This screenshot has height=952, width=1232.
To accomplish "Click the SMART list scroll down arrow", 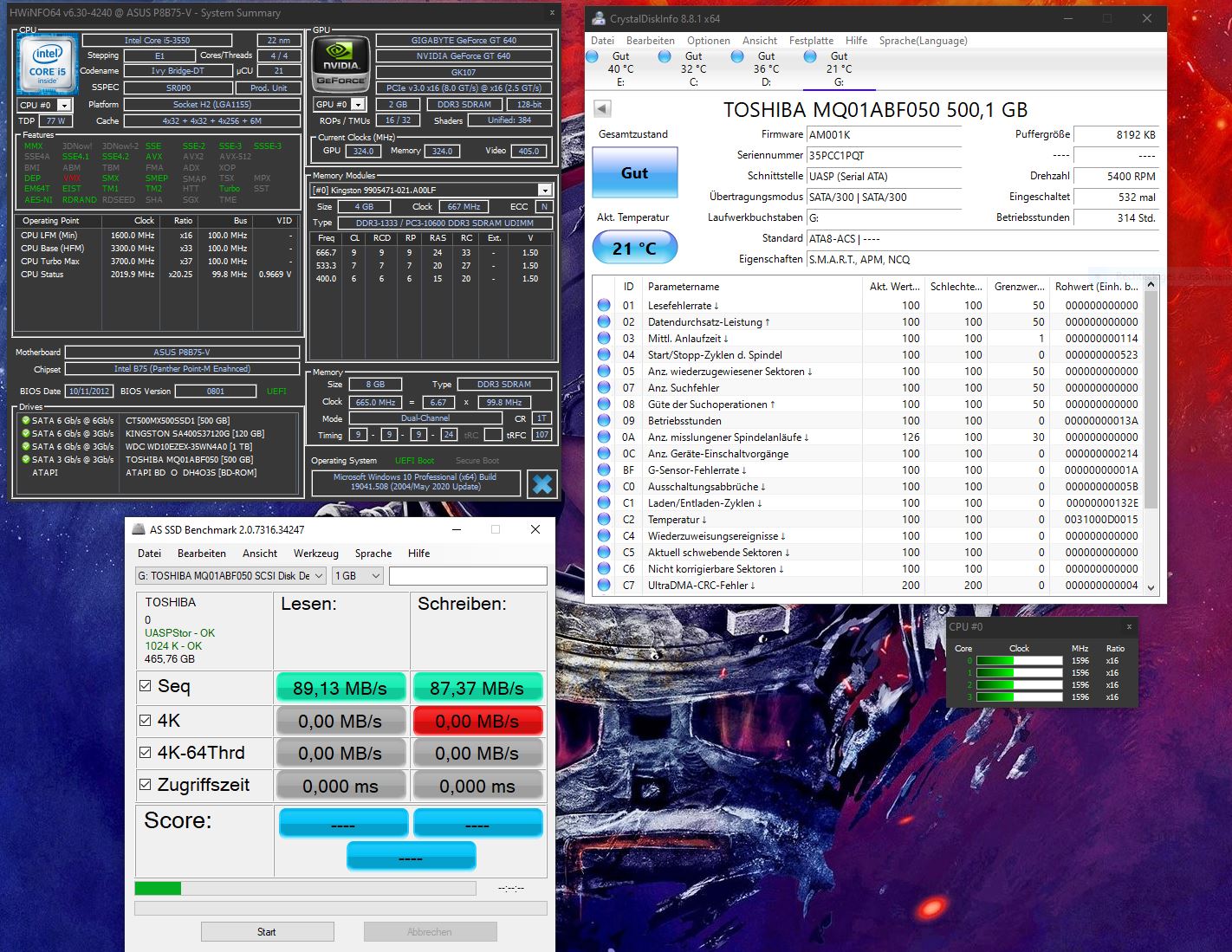I will [1151, 586].
